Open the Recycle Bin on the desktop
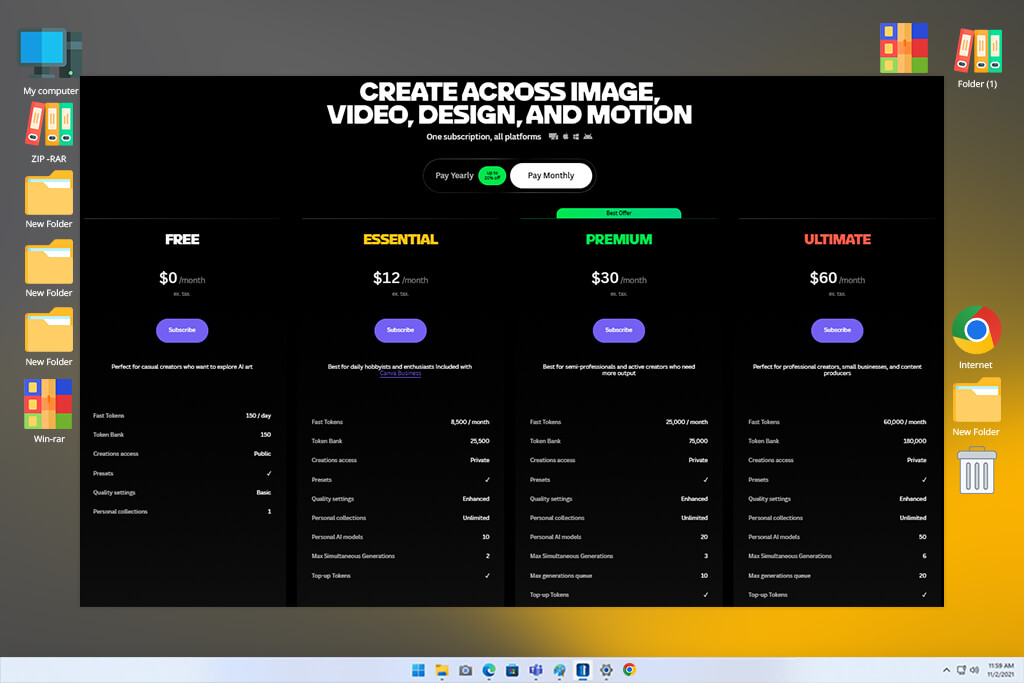Screen dimensions: 1024x683 click(x=977, y=470)
